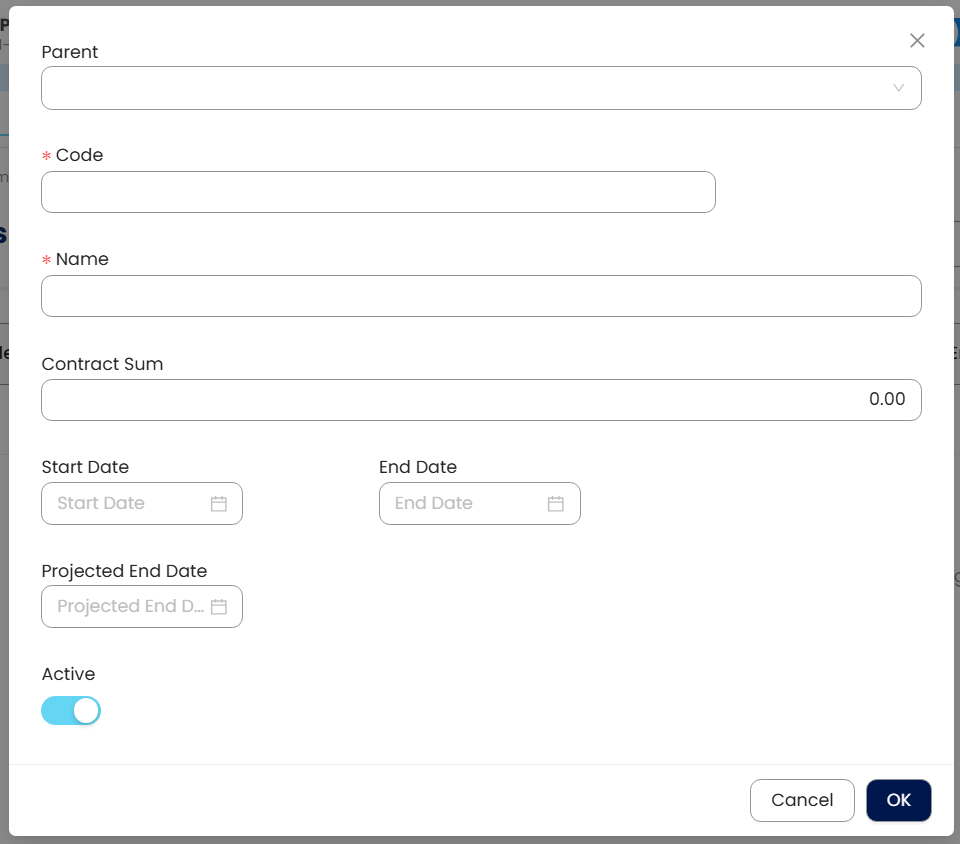Click the Parent field label

pyautogui.click(x=70, y=52)
